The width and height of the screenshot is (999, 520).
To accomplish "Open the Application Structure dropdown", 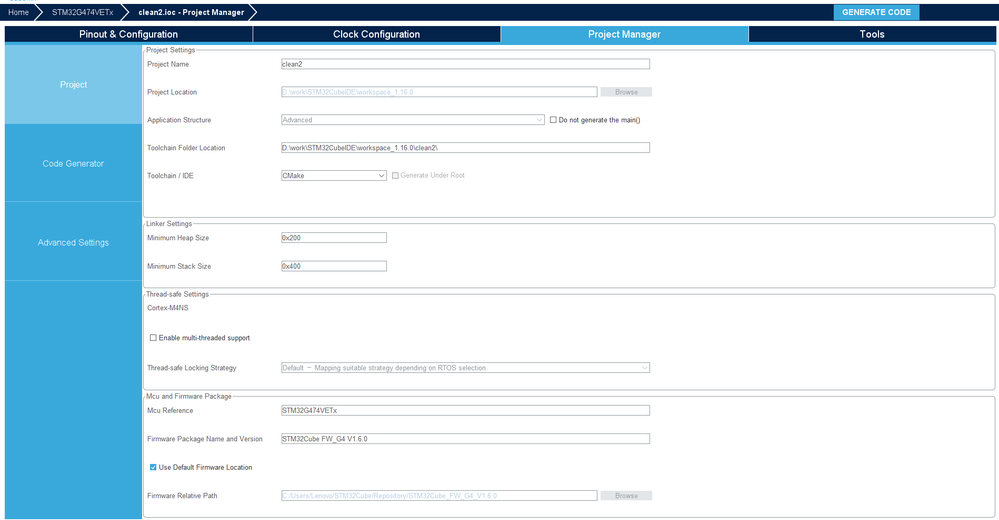I will coord(413,120).
